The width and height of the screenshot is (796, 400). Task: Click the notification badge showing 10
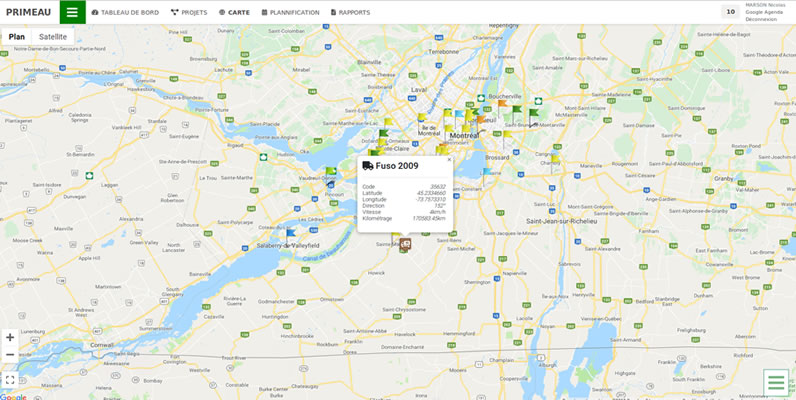(730, 12)
